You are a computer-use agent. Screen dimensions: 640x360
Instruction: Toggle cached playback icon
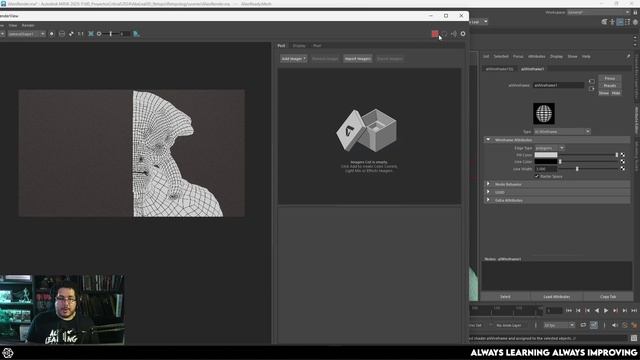coord(594,325)
